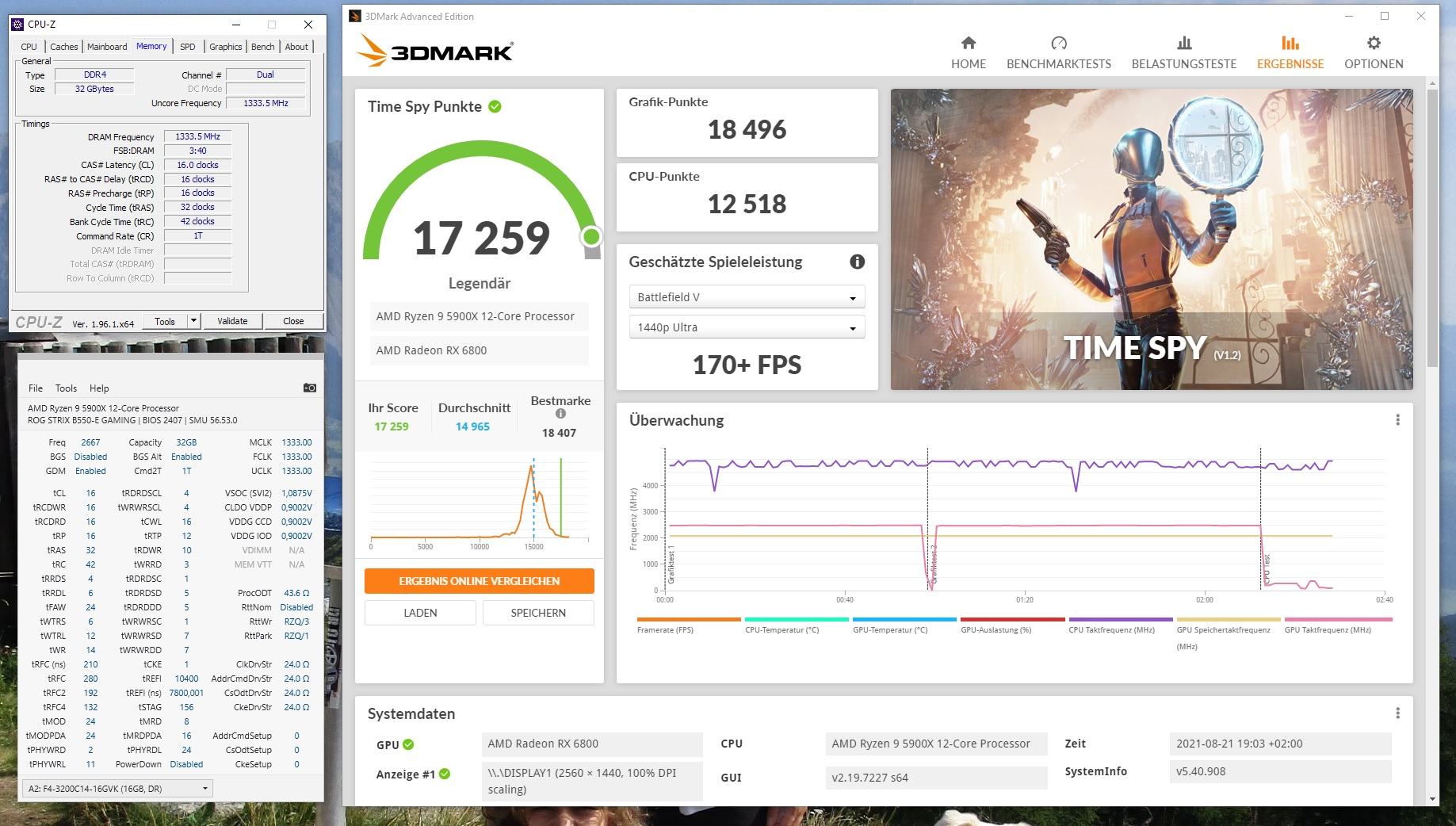Click DRAM Frequency value 1333.5 MHz
1456x826 pixels.
tap(197, 136)
